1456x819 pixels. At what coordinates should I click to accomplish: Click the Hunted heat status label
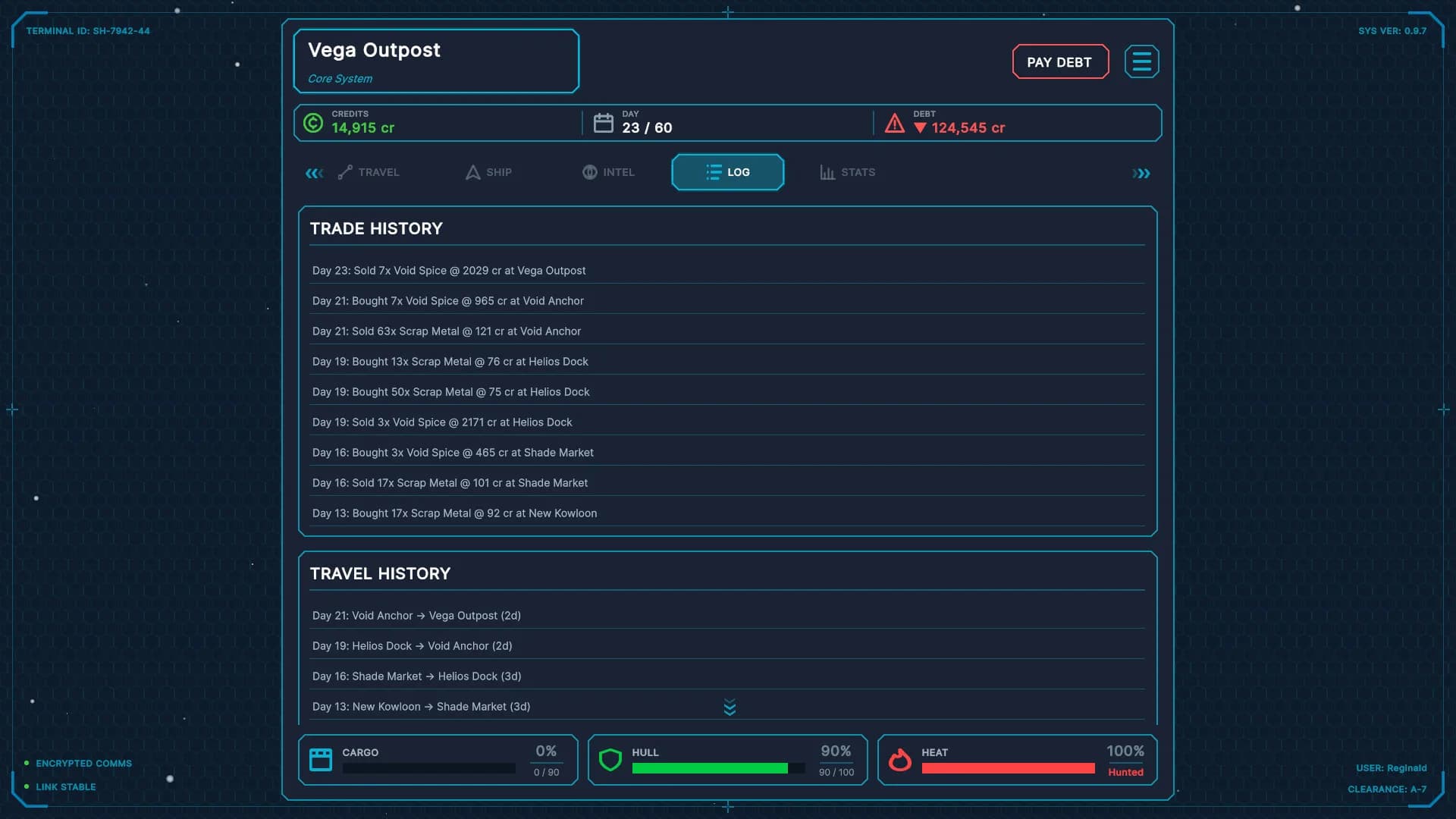(x=1125, y=772)
